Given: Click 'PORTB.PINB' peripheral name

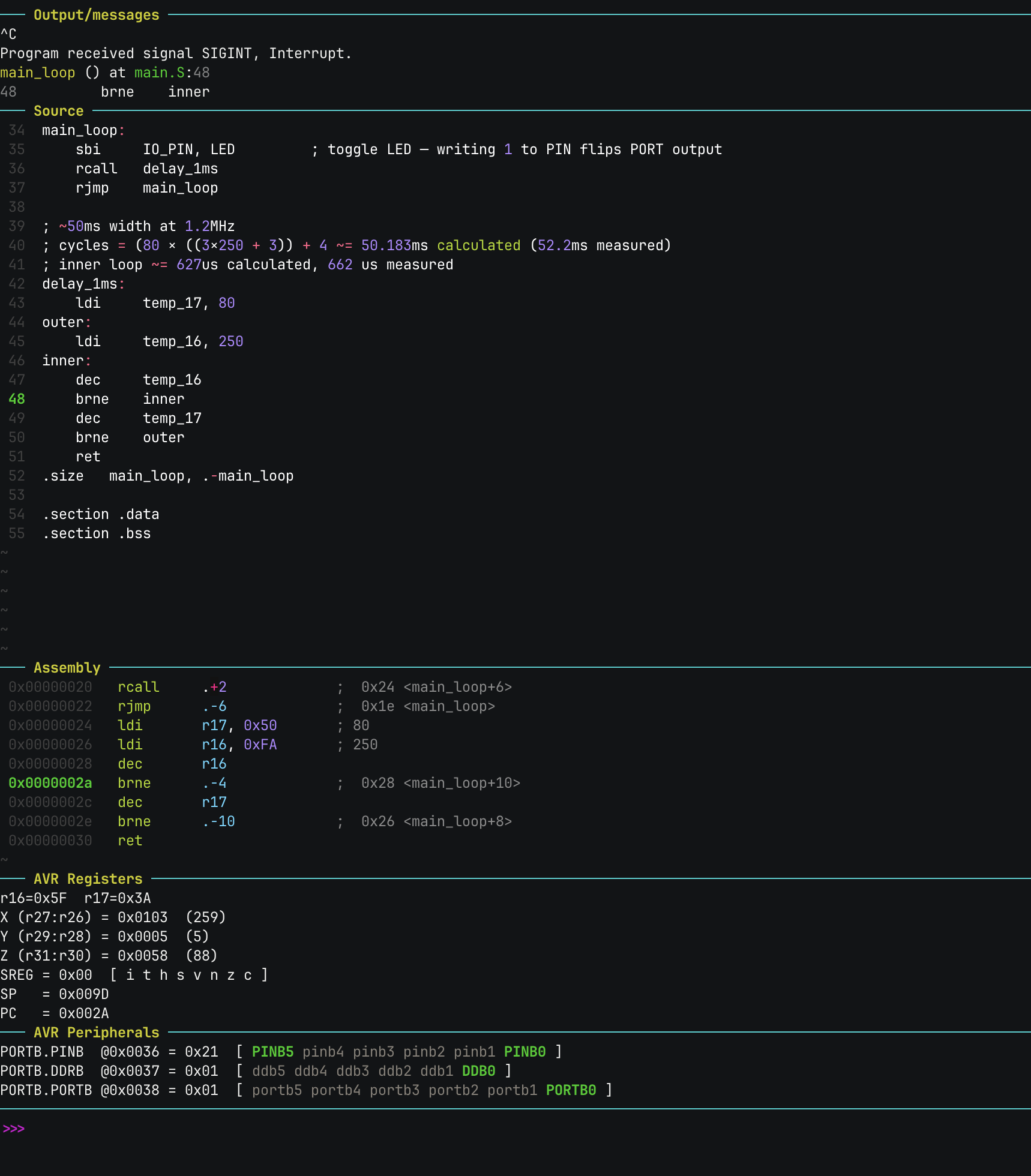Looking at the screenshot, I should [42, 1052].
